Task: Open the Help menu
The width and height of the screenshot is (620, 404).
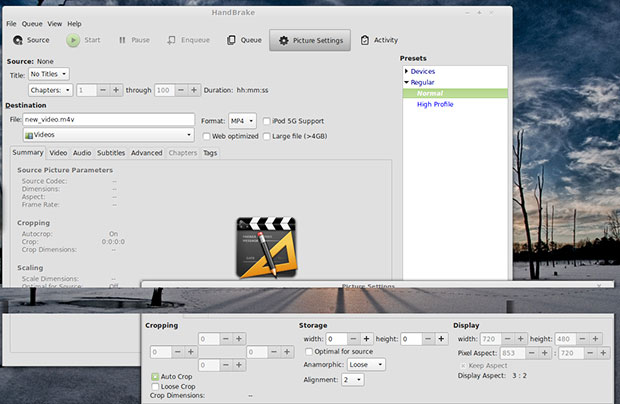Action: pos(74,24)
